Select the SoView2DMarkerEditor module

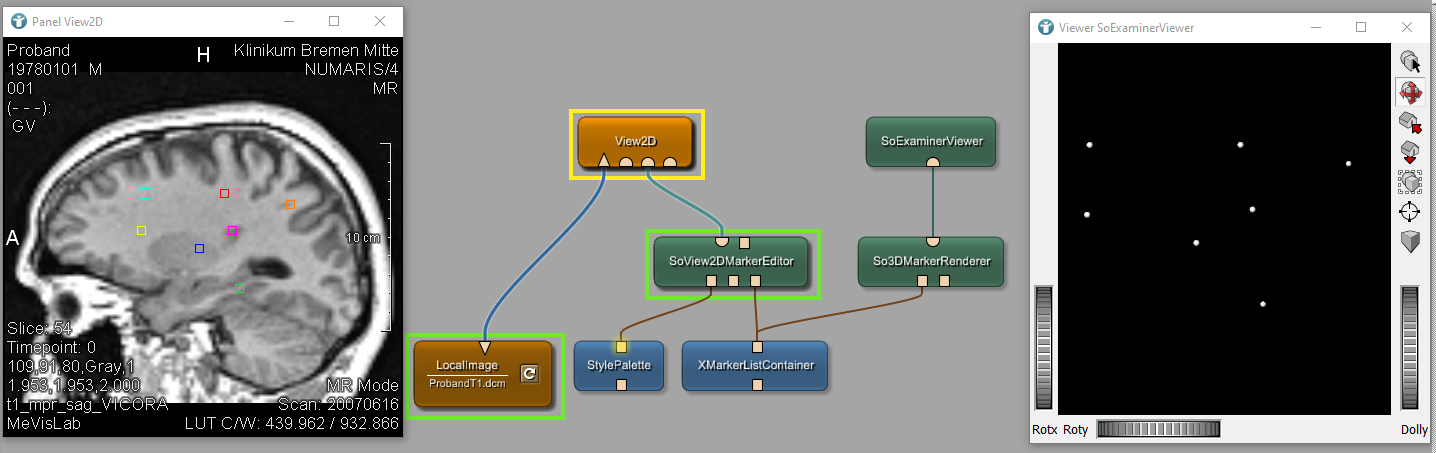[x=731, y=261]
